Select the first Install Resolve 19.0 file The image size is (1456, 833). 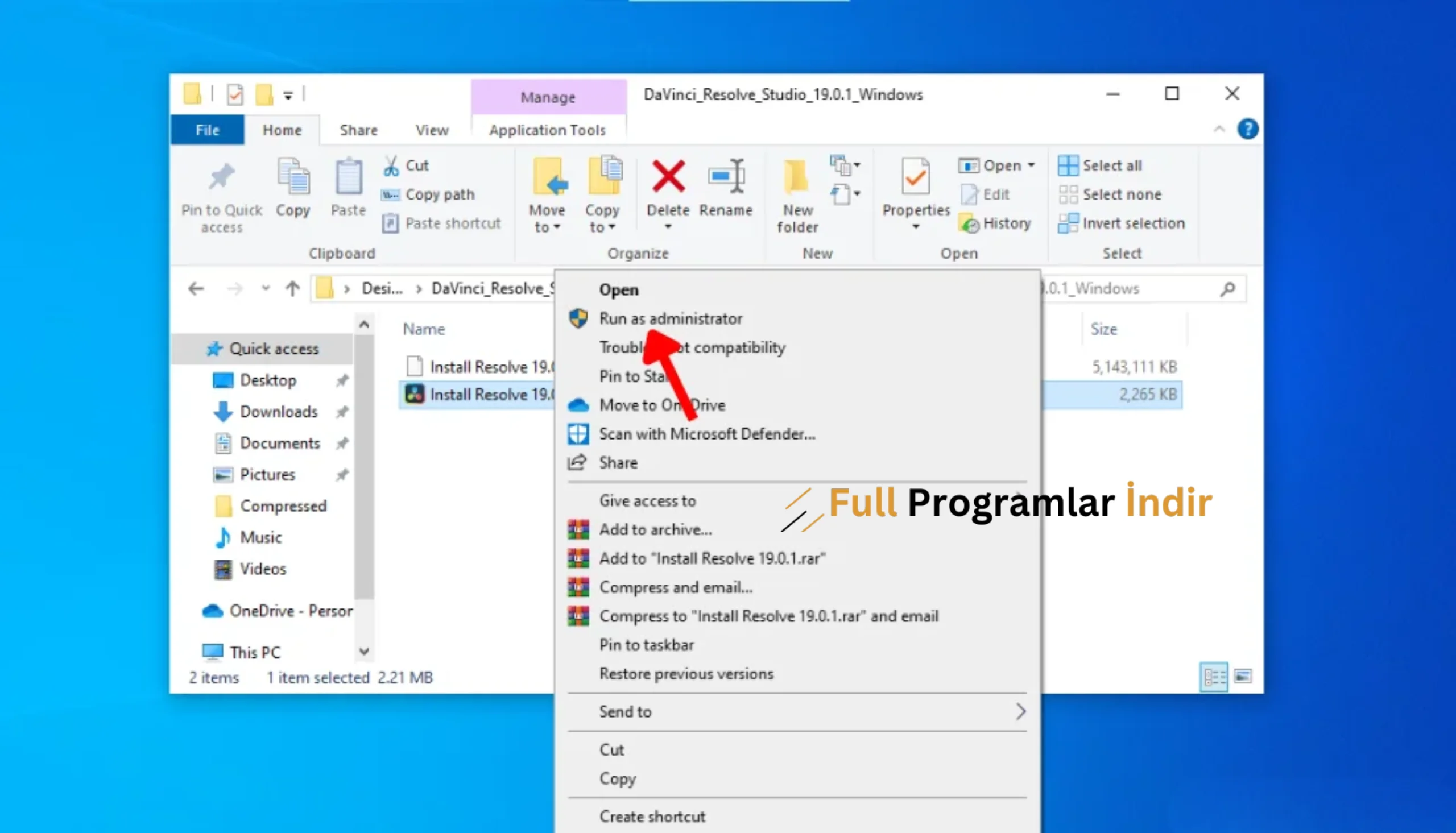click(x=479, y=367)
